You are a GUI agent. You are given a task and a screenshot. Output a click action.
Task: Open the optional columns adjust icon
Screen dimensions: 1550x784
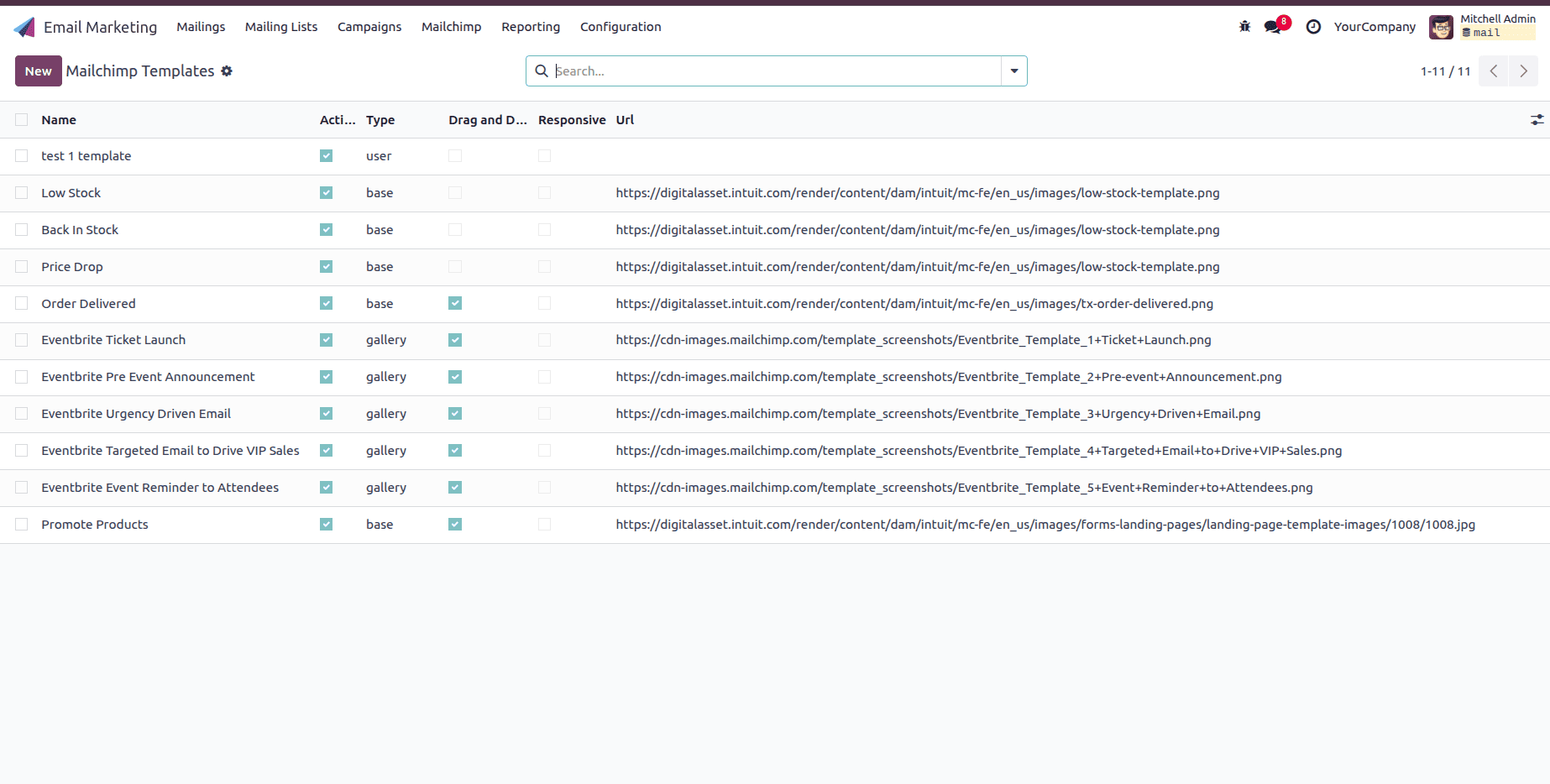[x=1537, y=120]
